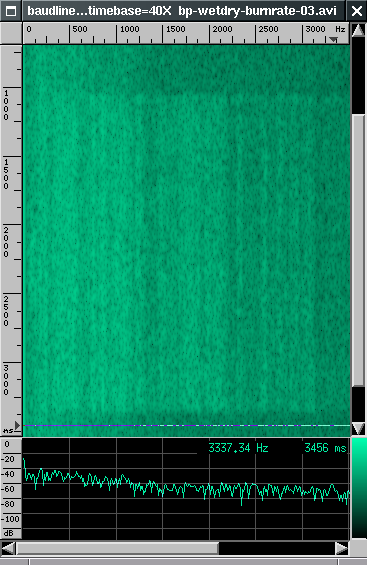Click the 3000 label on time ruler
The height and width of the screenshot is (565, 367).
(6, 380)
